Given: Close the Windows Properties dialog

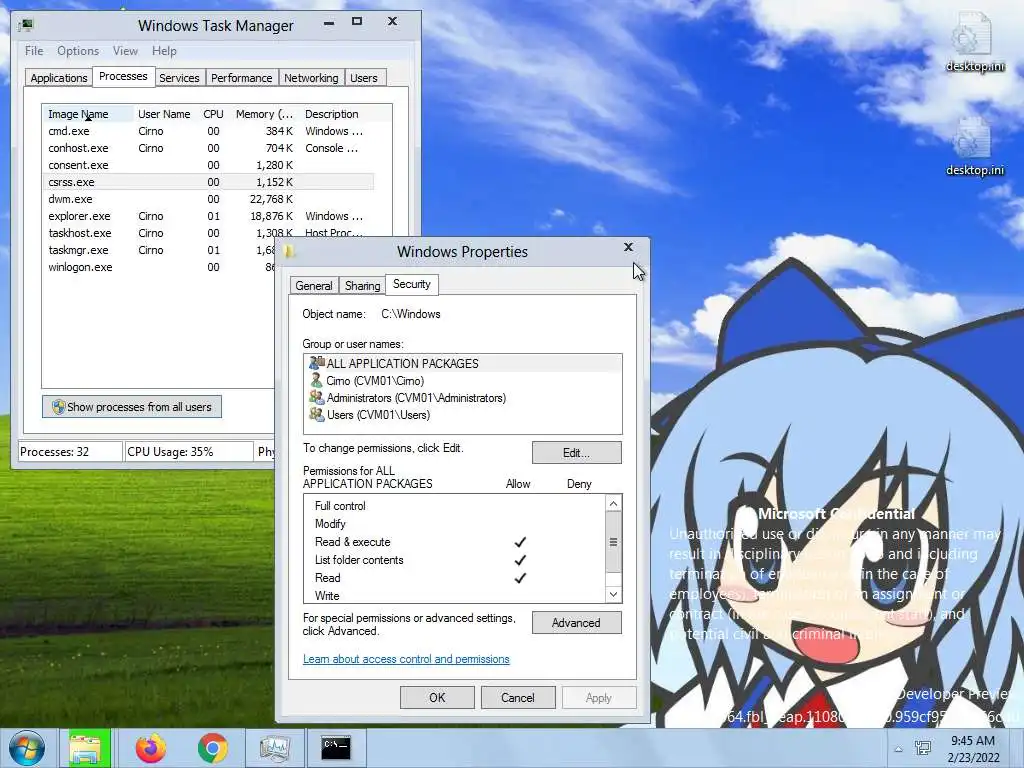Looking at the screenshot, I should [x=628, y=247].
